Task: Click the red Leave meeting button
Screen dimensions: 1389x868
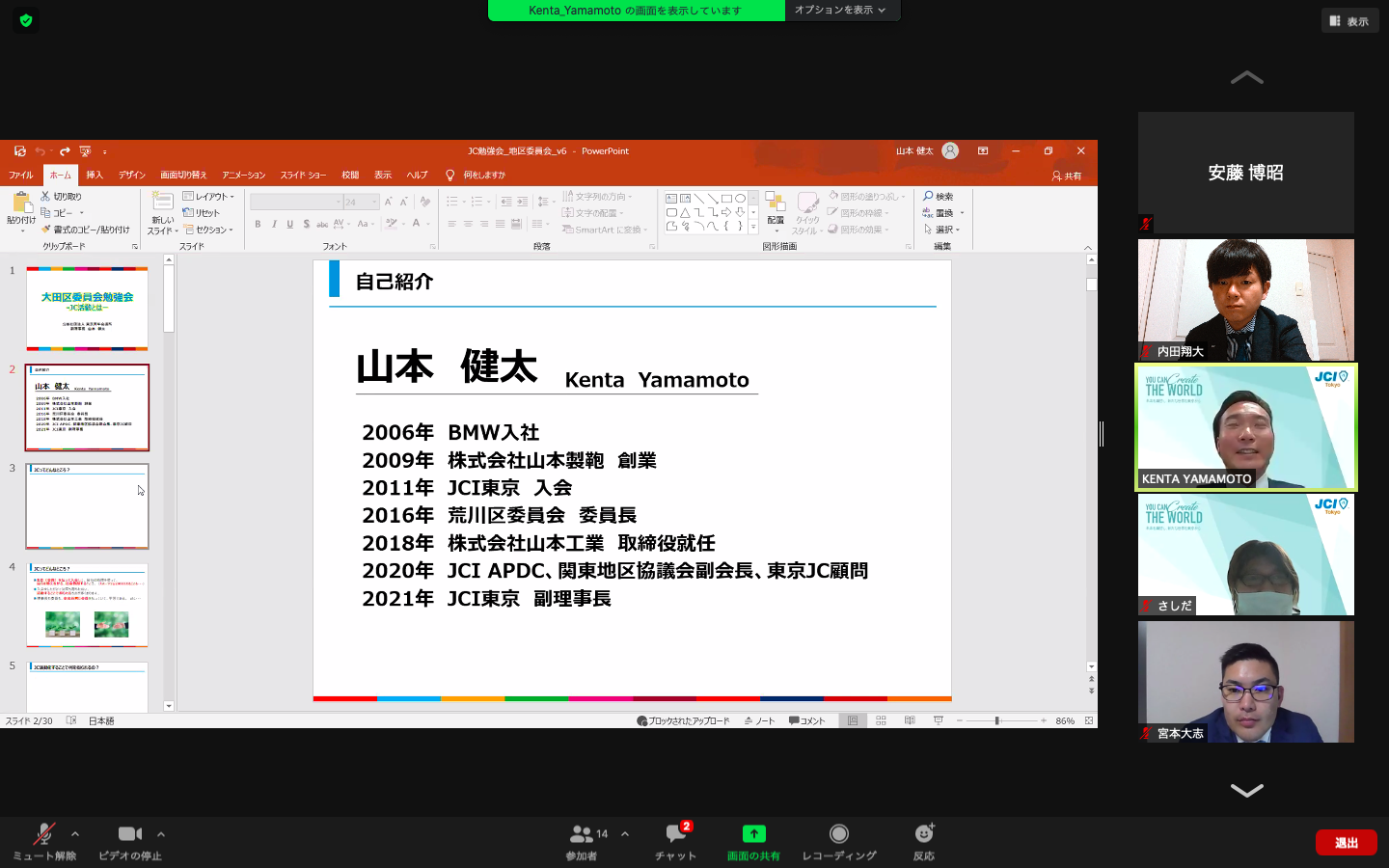Action: (x=1346, y=843)
